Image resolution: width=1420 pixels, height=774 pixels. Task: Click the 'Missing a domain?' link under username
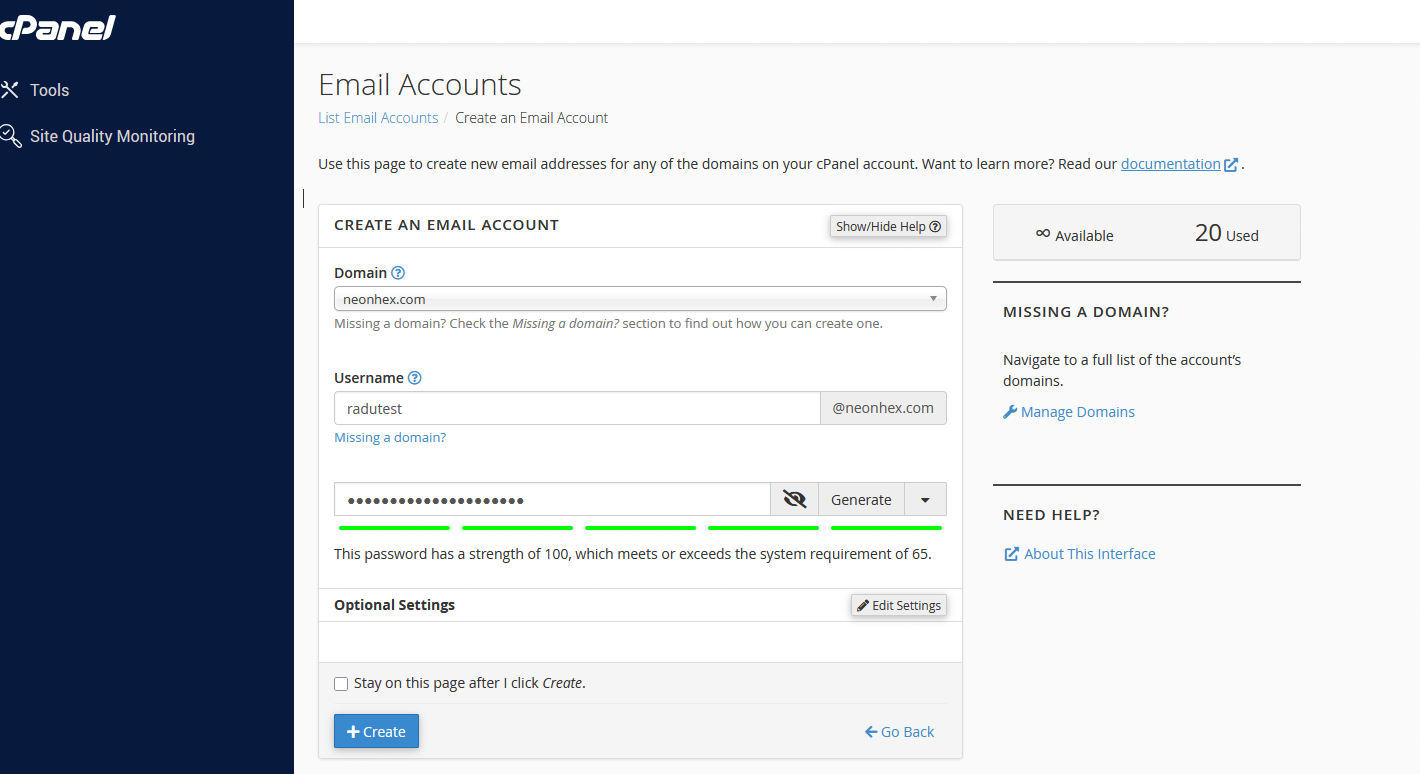[x=390, y=438]
